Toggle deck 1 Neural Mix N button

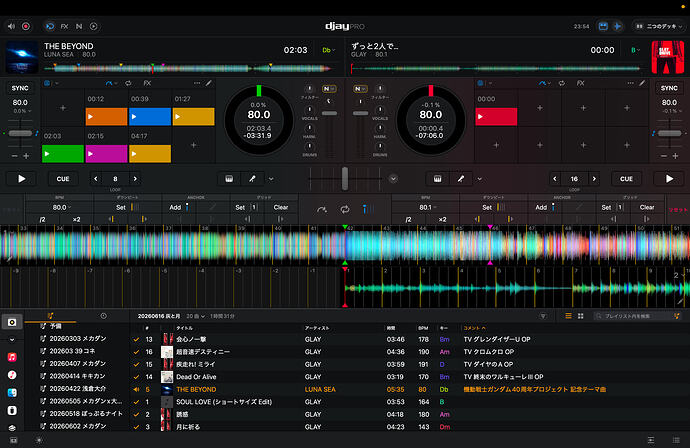(x=329, y=89)
